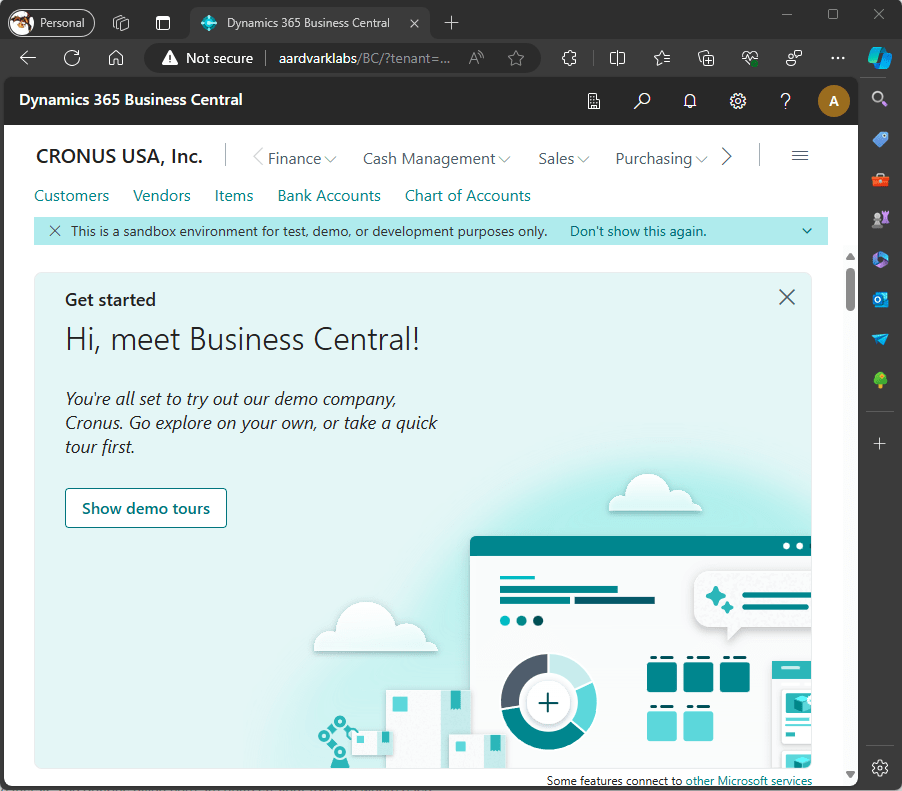
Task: Close the Get started banner
Action: pyautogui.click(x=787, y=297)
